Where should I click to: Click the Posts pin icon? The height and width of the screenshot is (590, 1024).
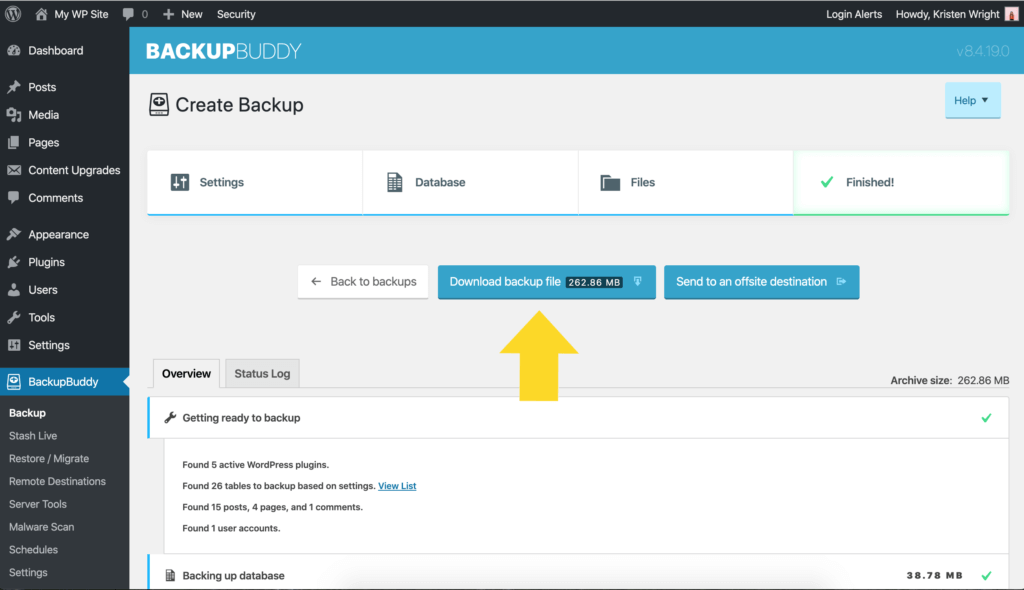[x=14, y=87]
